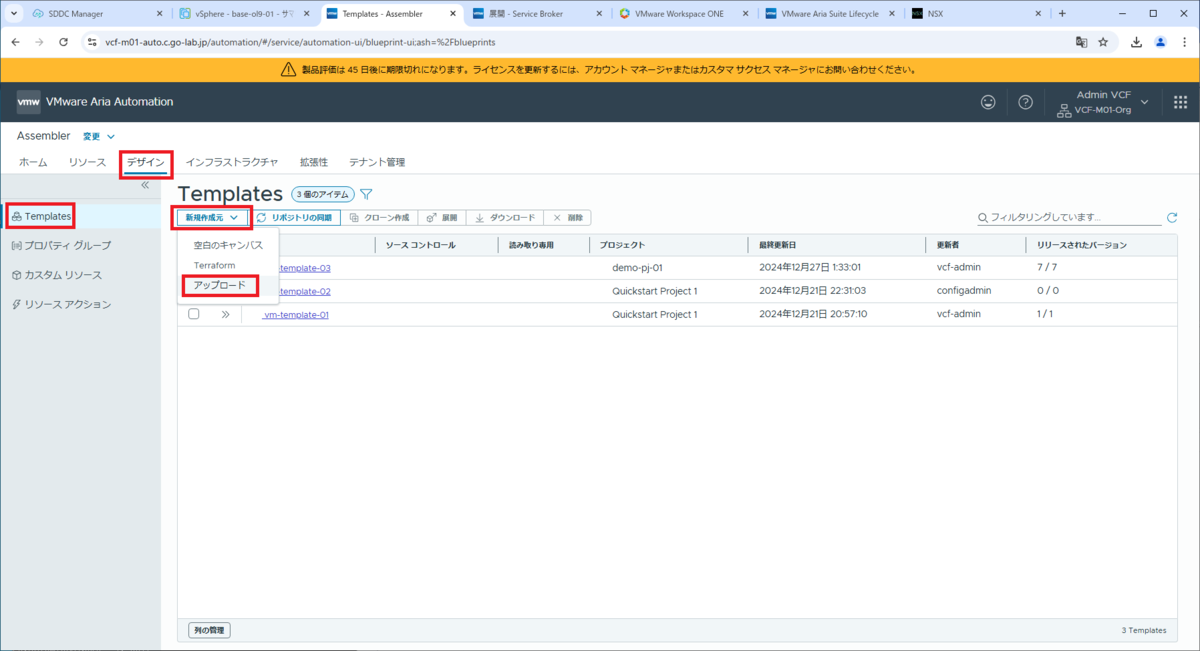Switch to the デザイン tab
This screenshot has height=651, width=1200.
pyautogui.click(x=146, y=162)
